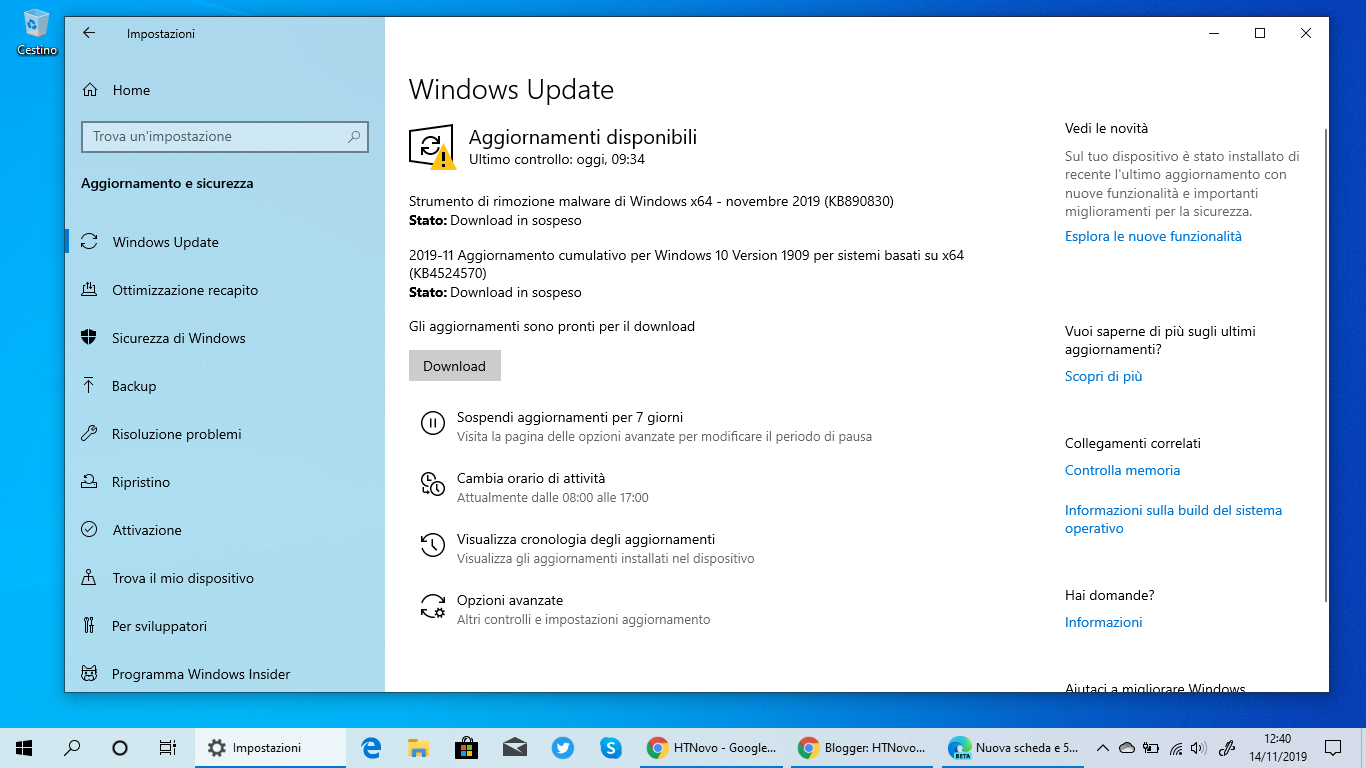This screenshot has width=1366, height=768.
Task: Switch to HTNovo - Google Chrome window
Action: tap(712, 747)
